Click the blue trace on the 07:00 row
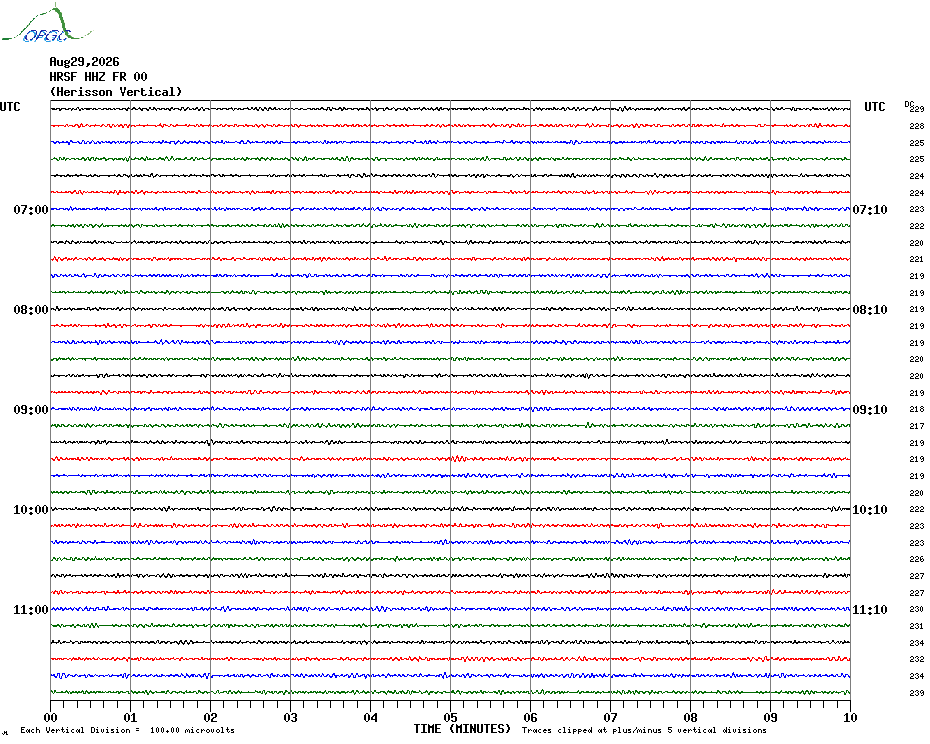The height and width of the screenshot is (744, 930). coord(451,209)
